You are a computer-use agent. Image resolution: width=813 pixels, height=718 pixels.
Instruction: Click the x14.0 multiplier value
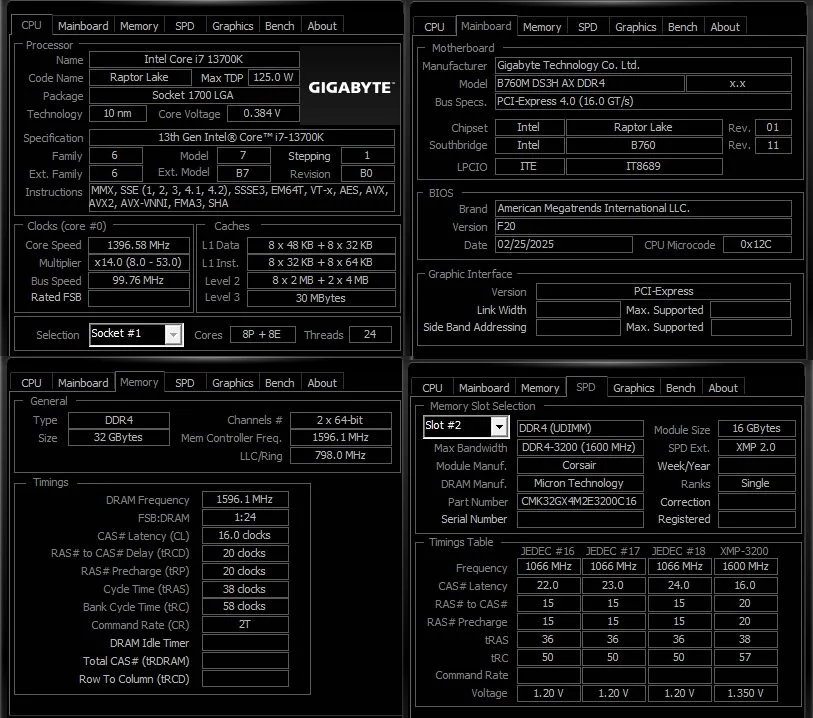138,262
